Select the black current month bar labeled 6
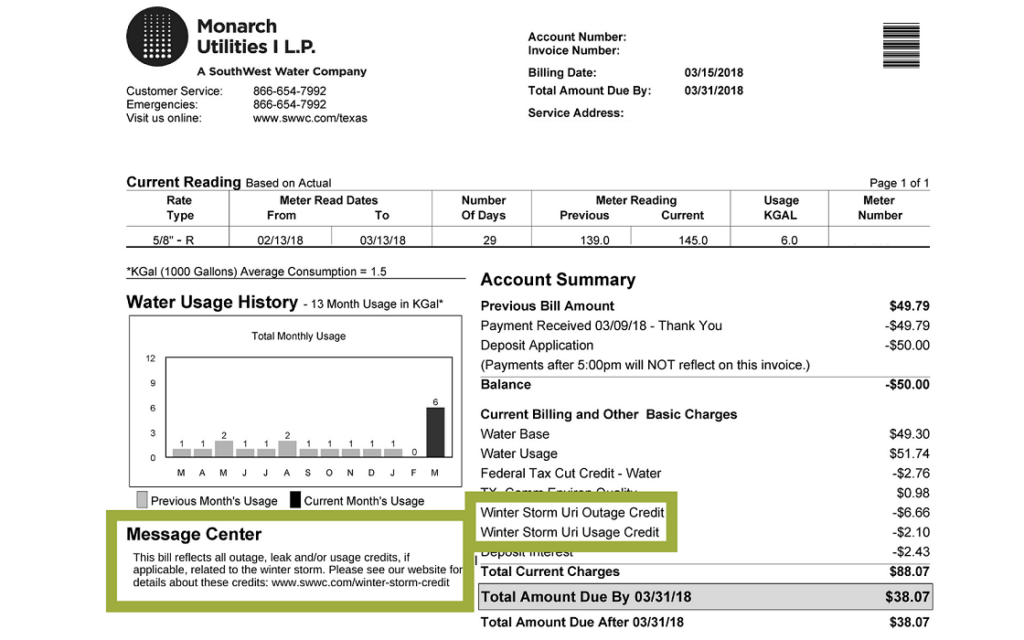The height and width of the screenshot is (640, 1024). (435, 432)
